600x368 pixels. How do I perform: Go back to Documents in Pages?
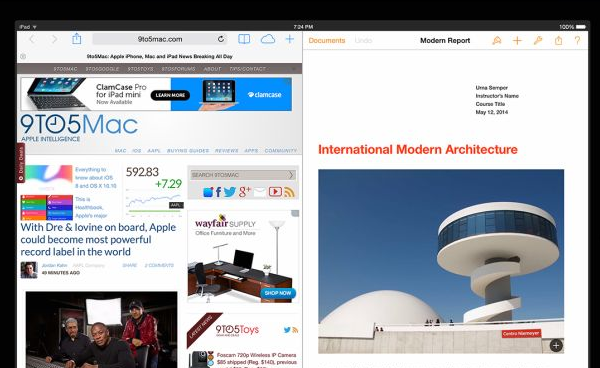[327, 41]
